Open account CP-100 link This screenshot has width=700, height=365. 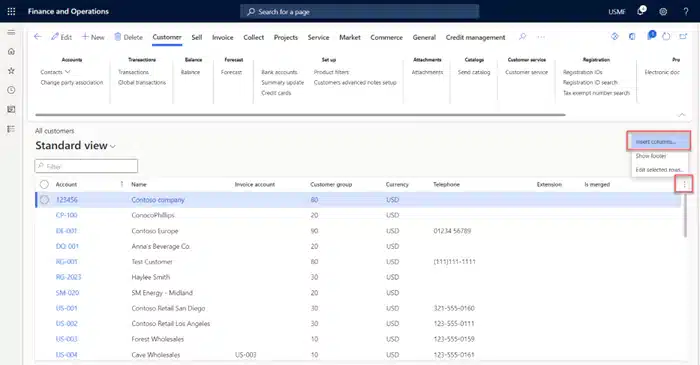point(67,215)
